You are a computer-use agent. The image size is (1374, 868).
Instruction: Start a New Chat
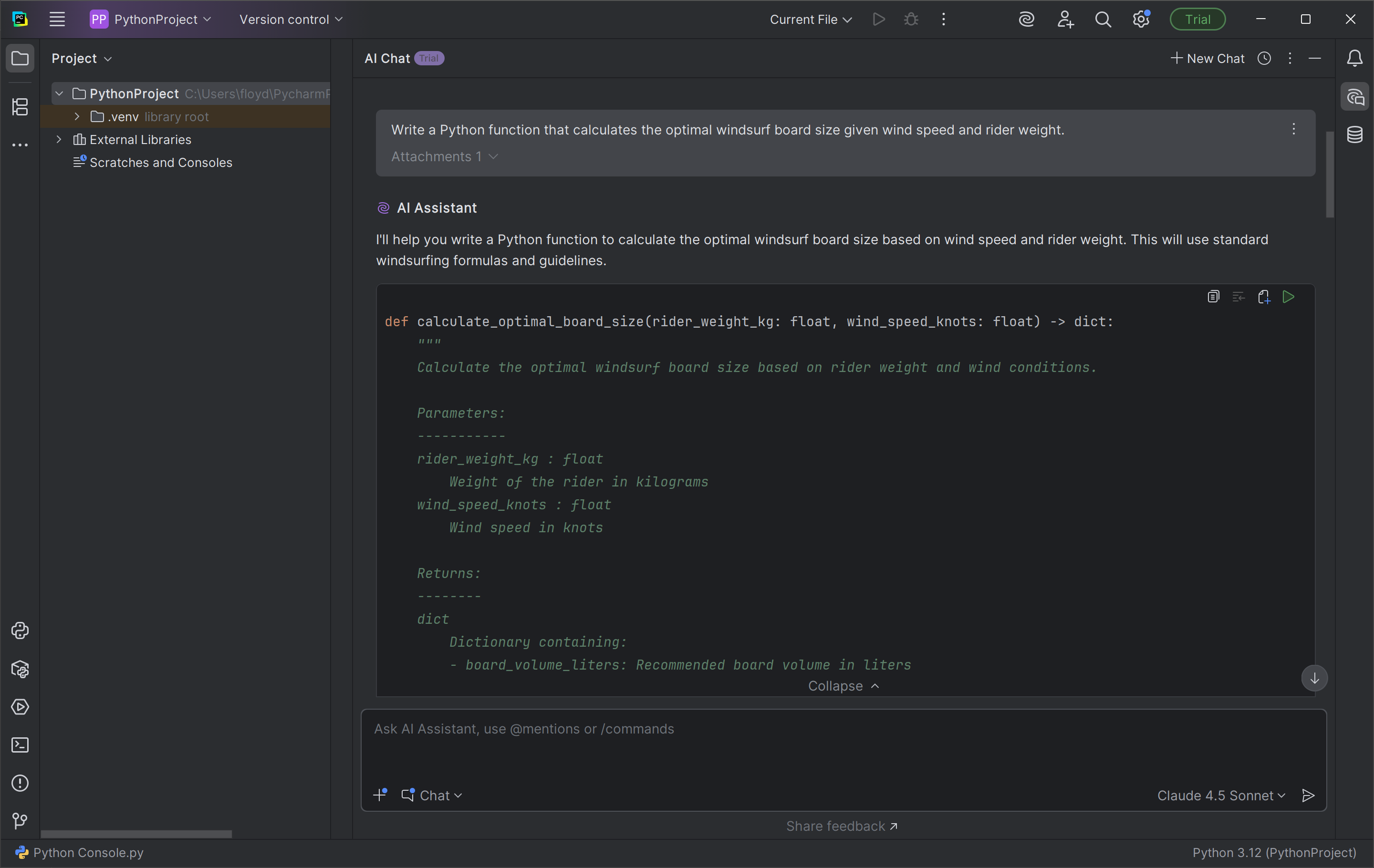1207,58
